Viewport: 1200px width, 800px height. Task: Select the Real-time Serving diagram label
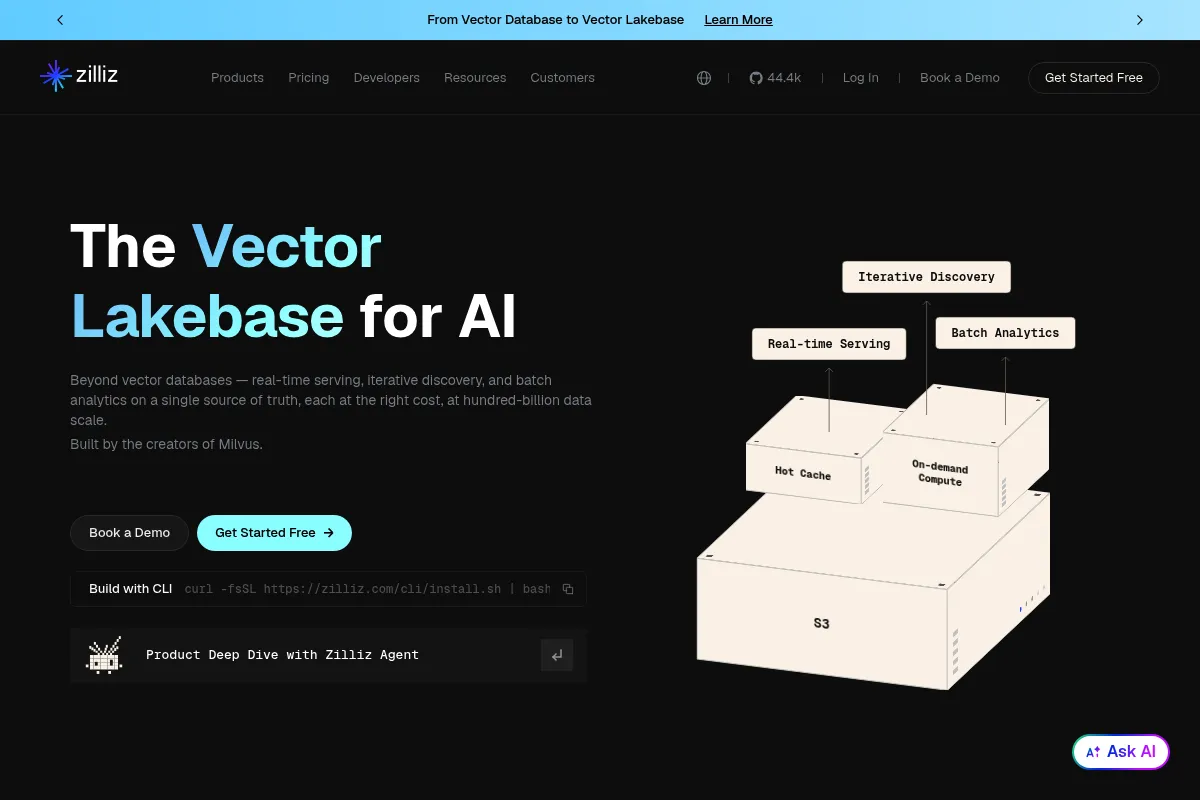[829, 344]
